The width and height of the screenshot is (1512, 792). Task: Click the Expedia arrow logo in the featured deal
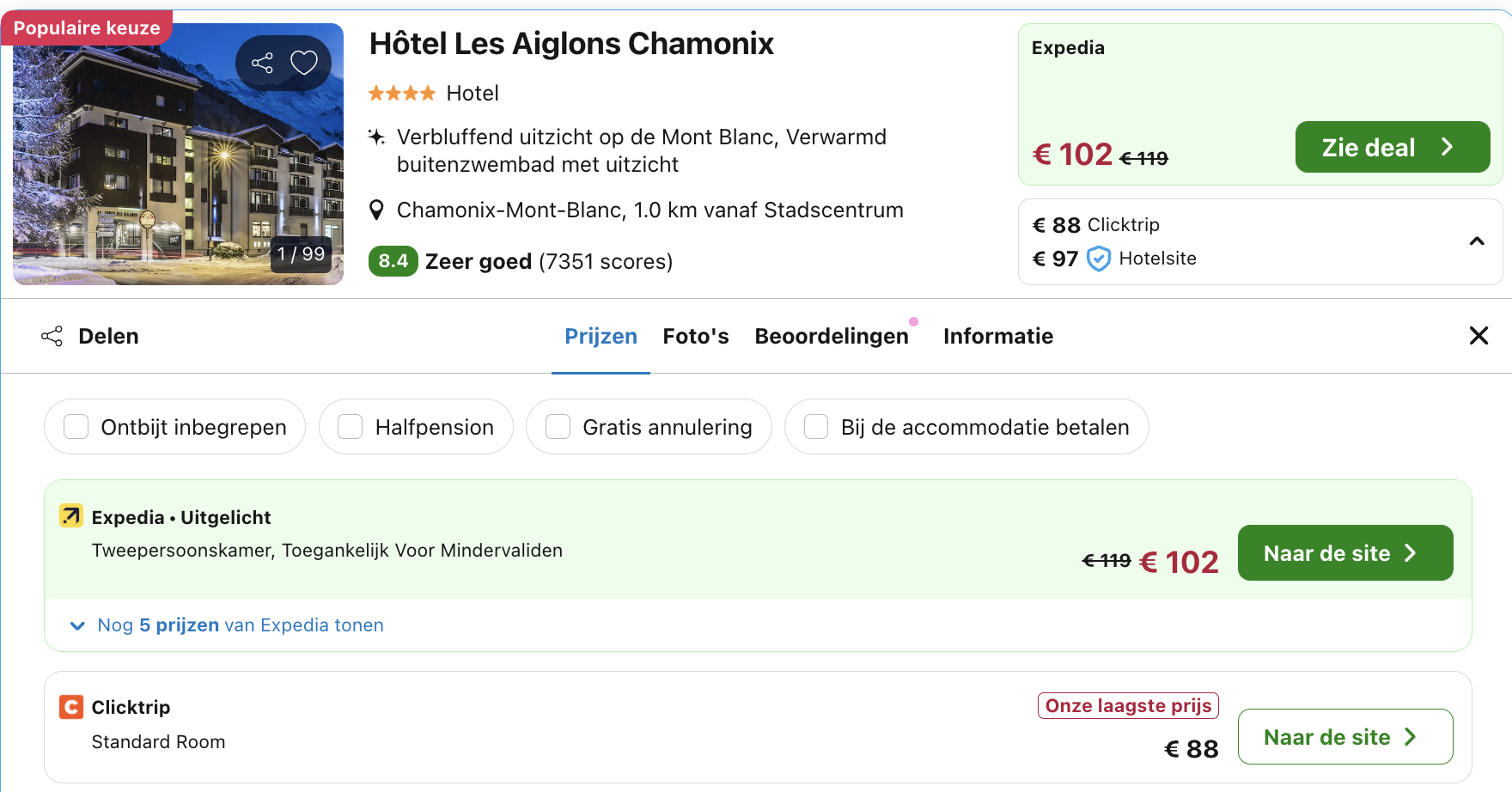(x=71, y=516)
